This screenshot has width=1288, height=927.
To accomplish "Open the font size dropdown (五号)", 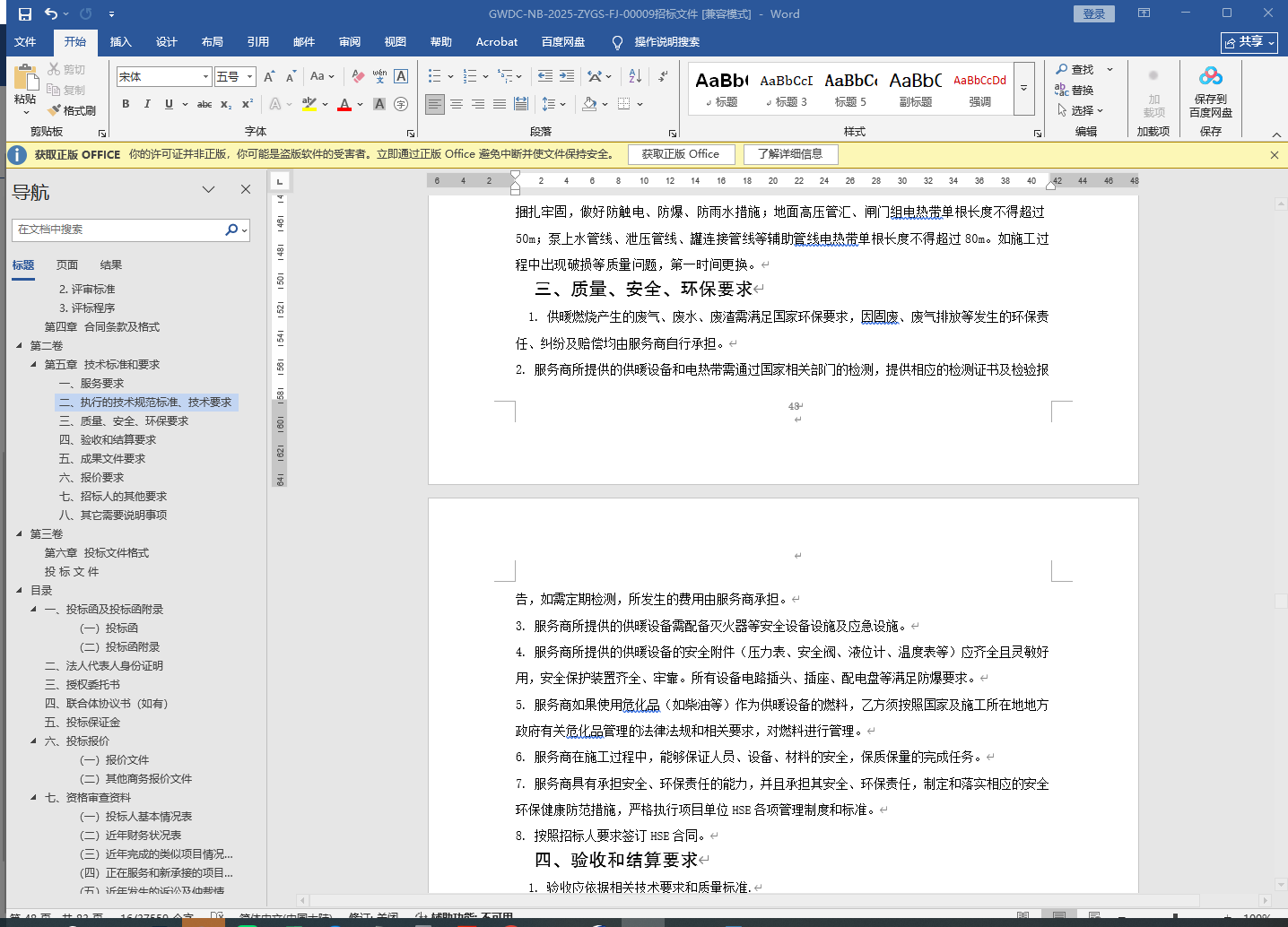I will 250,76.
